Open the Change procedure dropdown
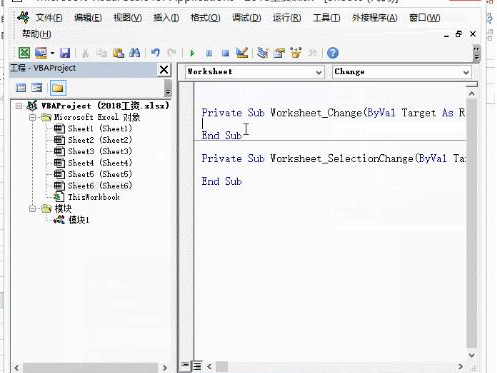 click(466, 72)
